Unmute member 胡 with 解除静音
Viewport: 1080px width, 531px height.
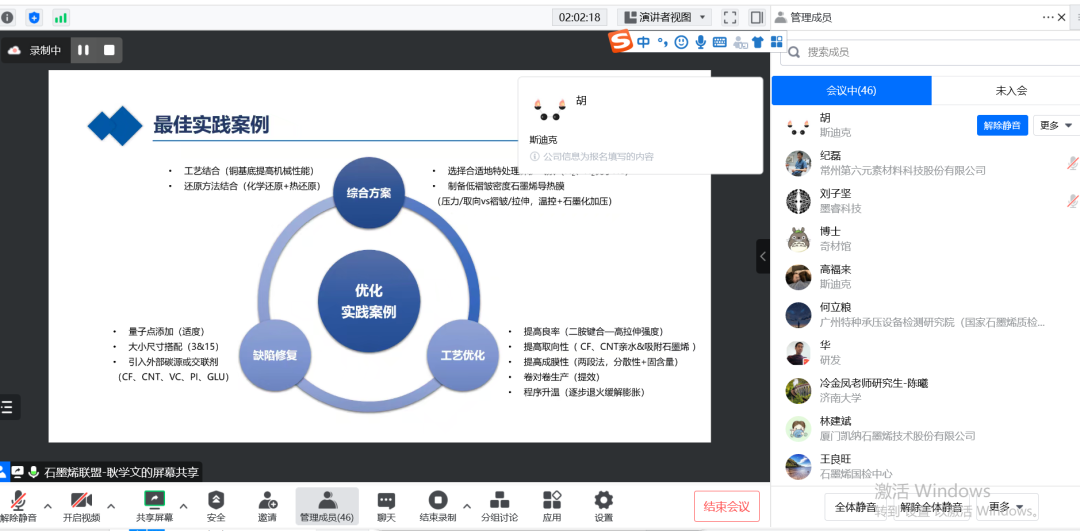(1002, 125)
